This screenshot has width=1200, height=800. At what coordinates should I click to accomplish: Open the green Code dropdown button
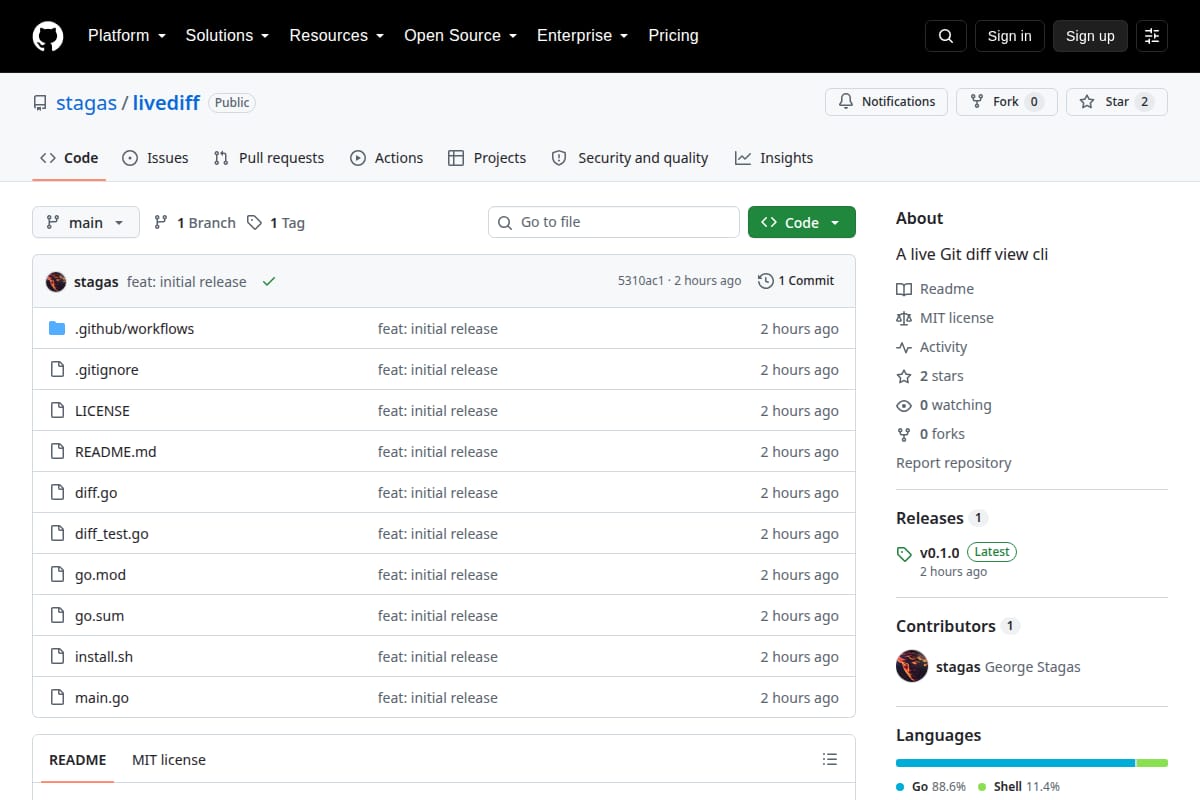point(802,222)
